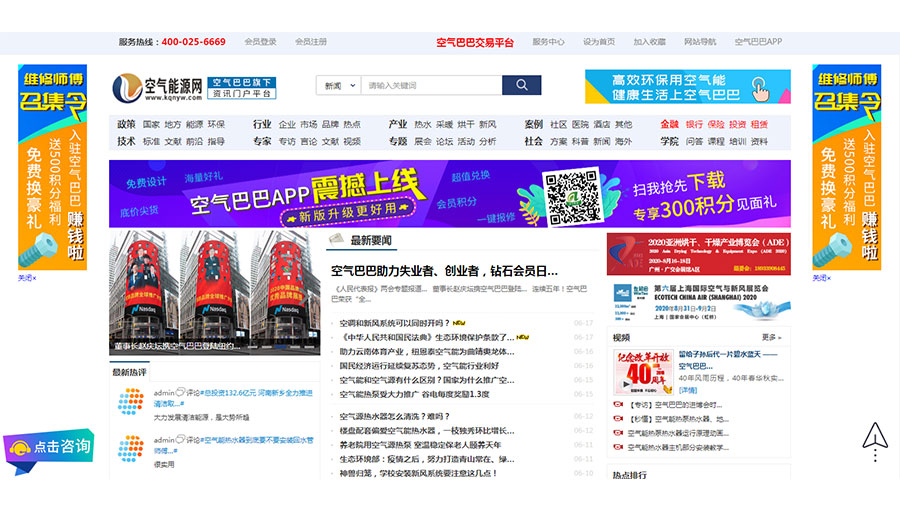The image size is (900, 510).
Task: Open the 专题 navigation category
Action: [x=398, y=141]
